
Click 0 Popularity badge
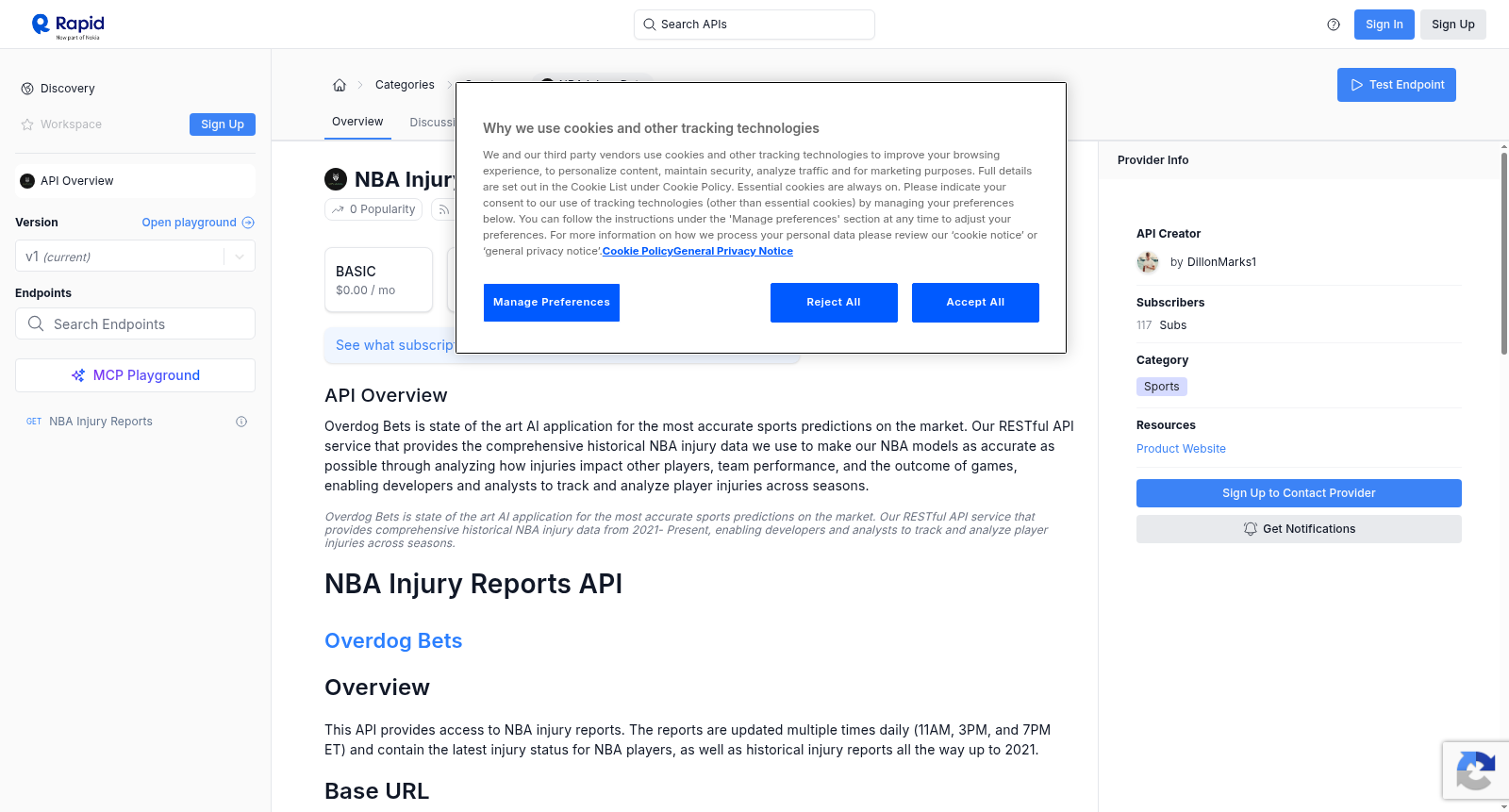[x=374, y=209]
